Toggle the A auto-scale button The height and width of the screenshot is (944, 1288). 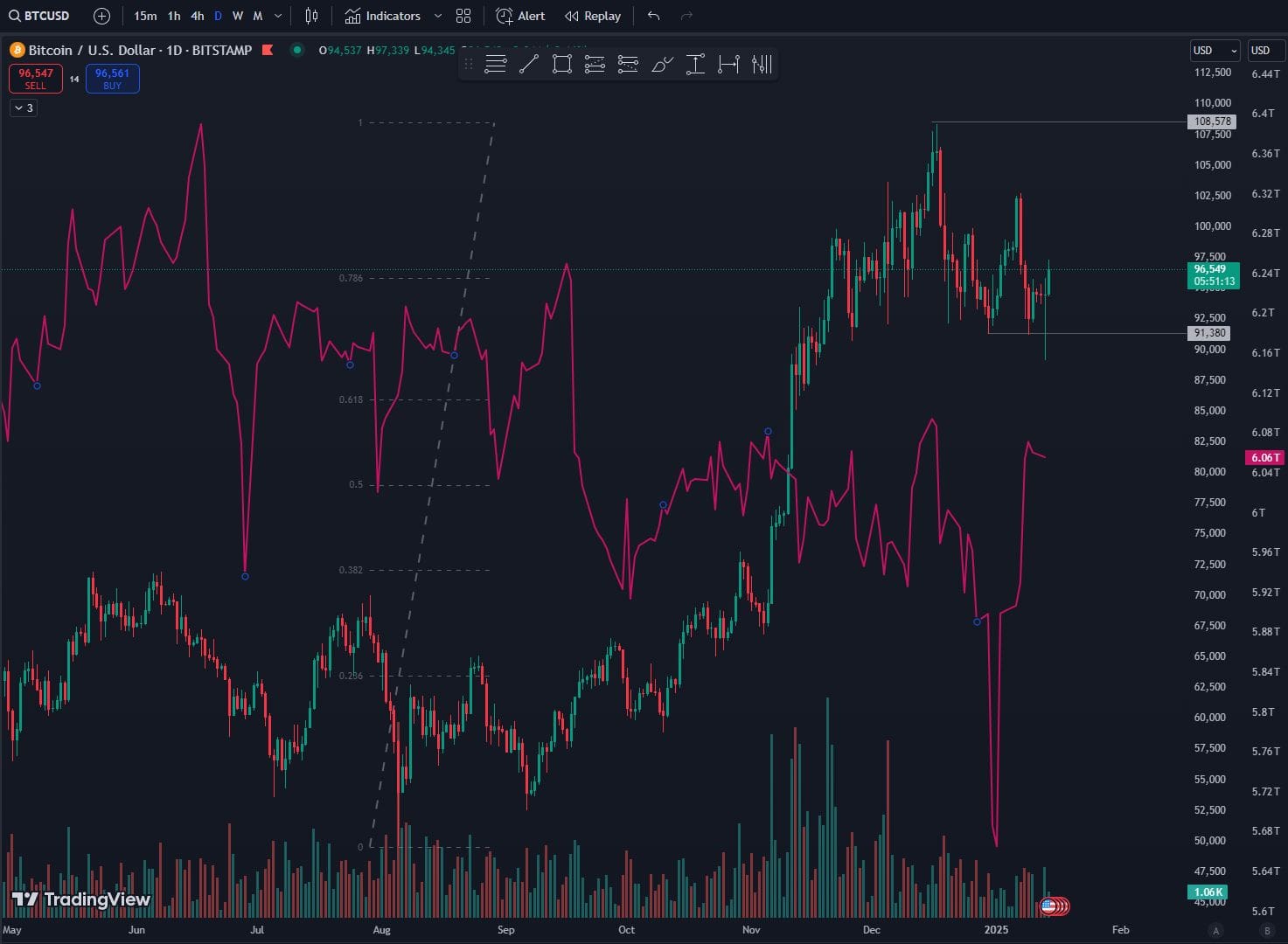click(1215, 930)
